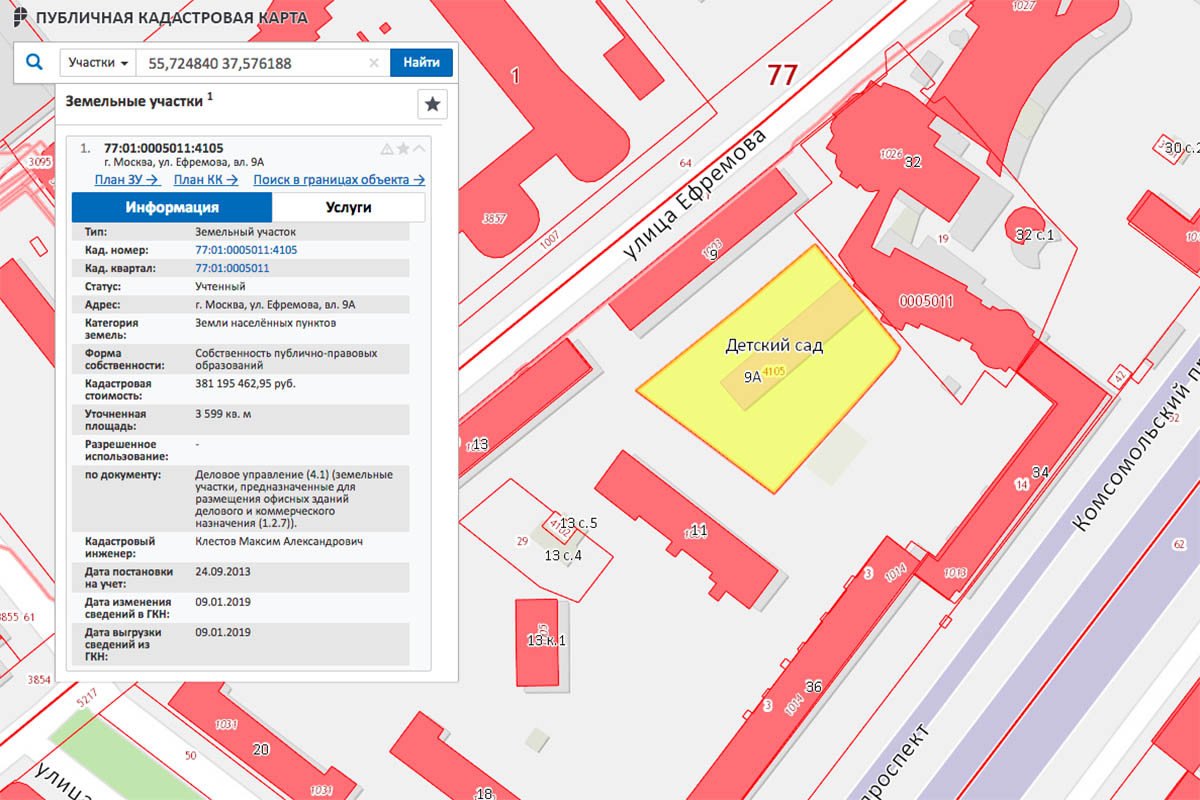The height and width of the screenshot is (800, 1200).
Task: Click the magnifier search icon
Action: point(34,62)
